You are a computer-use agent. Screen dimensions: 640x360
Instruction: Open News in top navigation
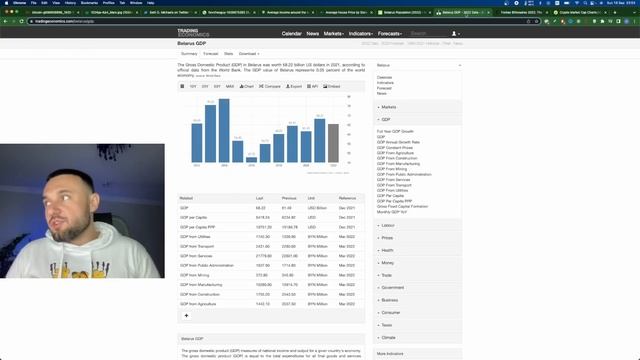[x=313, y=33]
